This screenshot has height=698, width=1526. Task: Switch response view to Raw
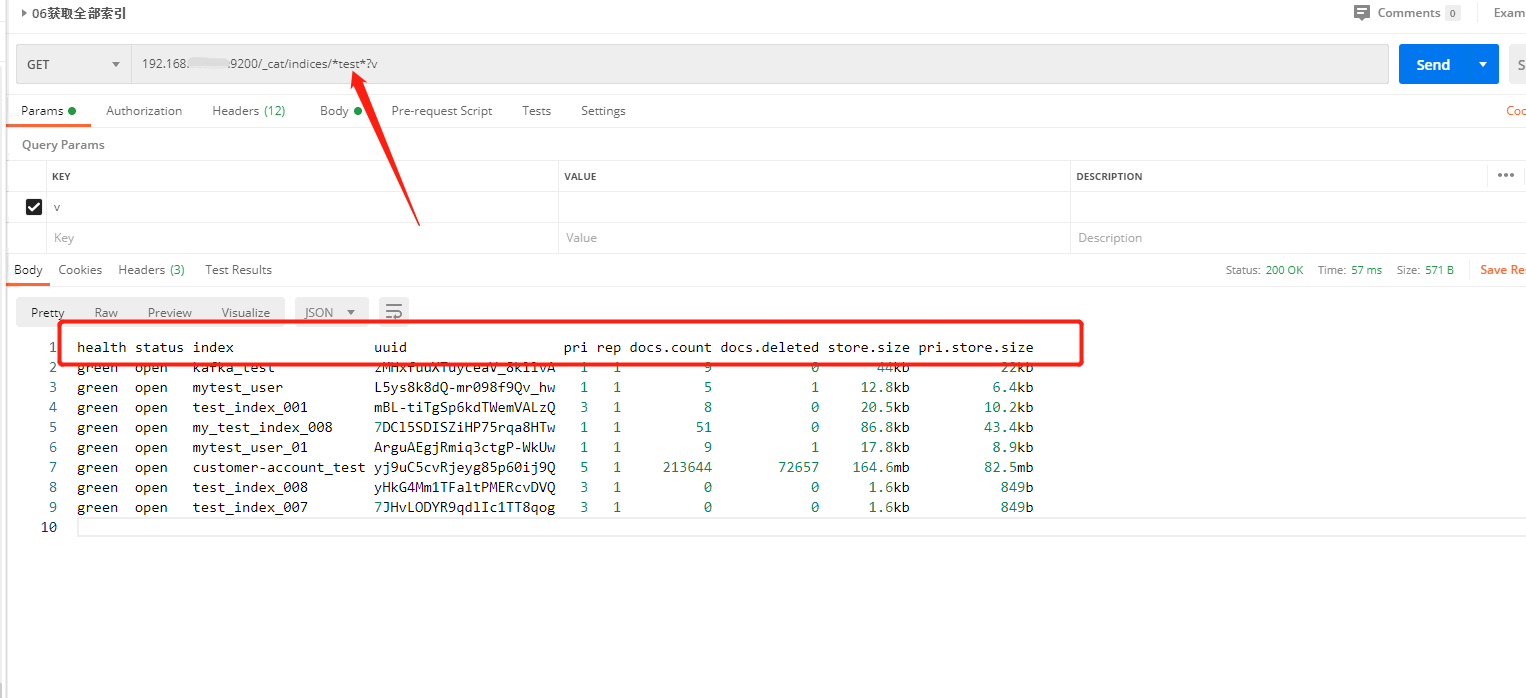[x=105, y=312]
